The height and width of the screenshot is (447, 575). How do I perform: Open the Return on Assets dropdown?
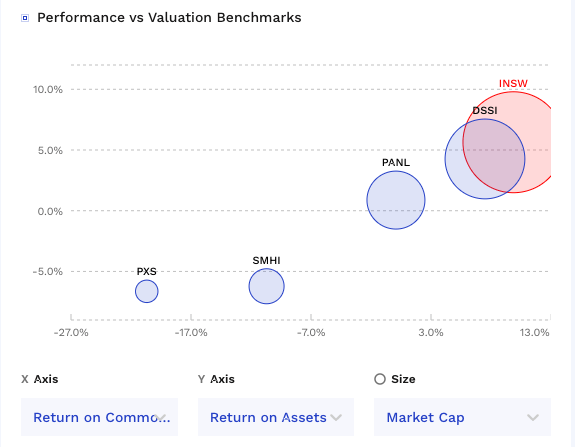coord(276,417)
